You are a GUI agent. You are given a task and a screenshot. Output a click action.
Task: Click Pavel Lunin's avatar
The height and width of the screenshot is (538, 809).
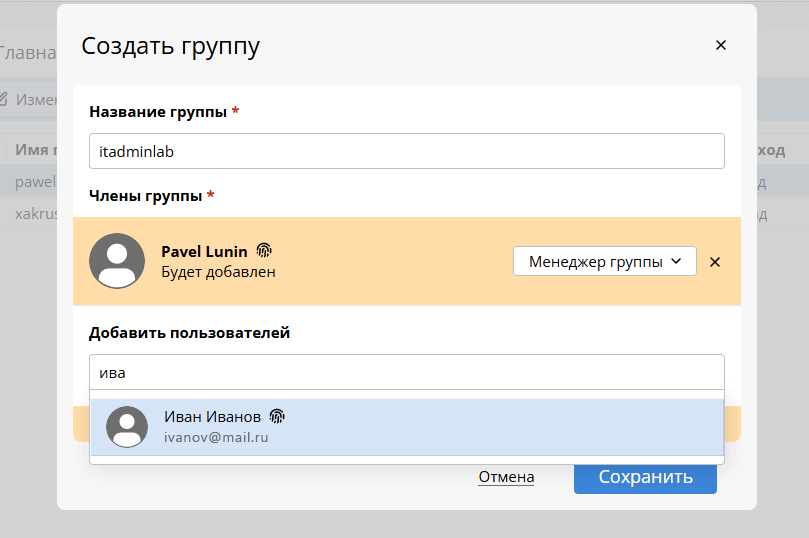click(x=117, y=260)
